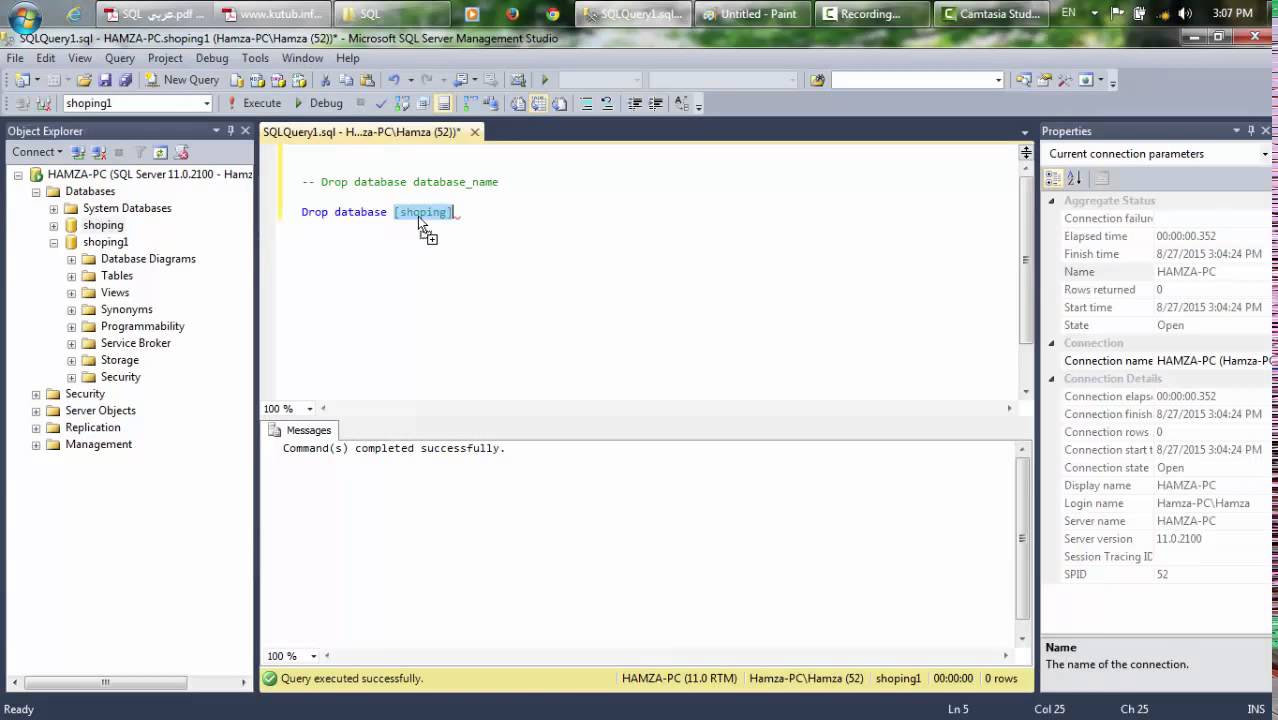Collapse the Aggregate Status section in Properties

1051,201
